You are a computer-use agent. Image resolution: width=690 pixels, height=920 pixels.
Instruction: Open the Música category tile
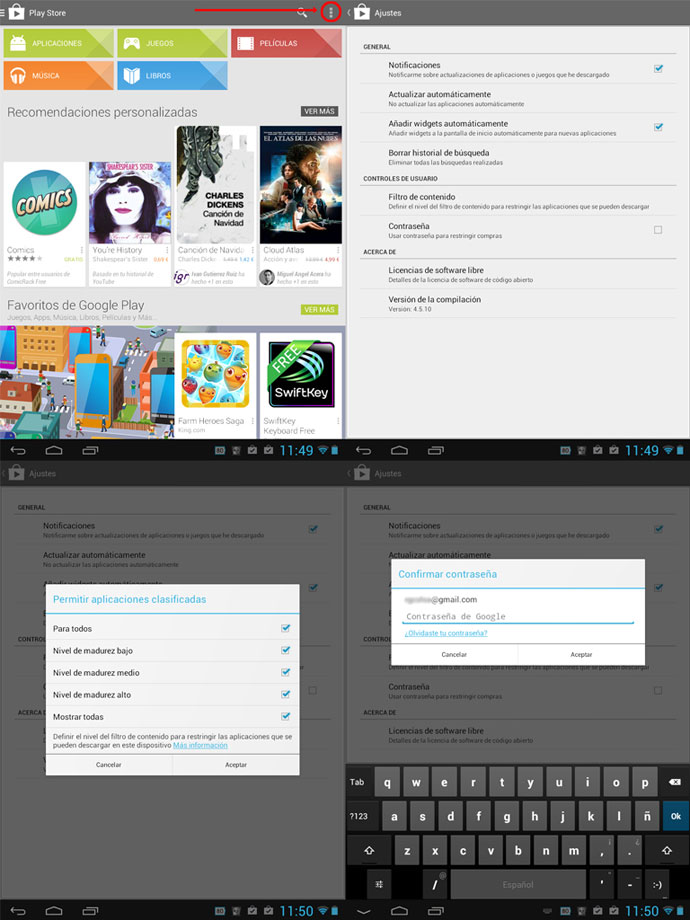[x=58, y=76]
